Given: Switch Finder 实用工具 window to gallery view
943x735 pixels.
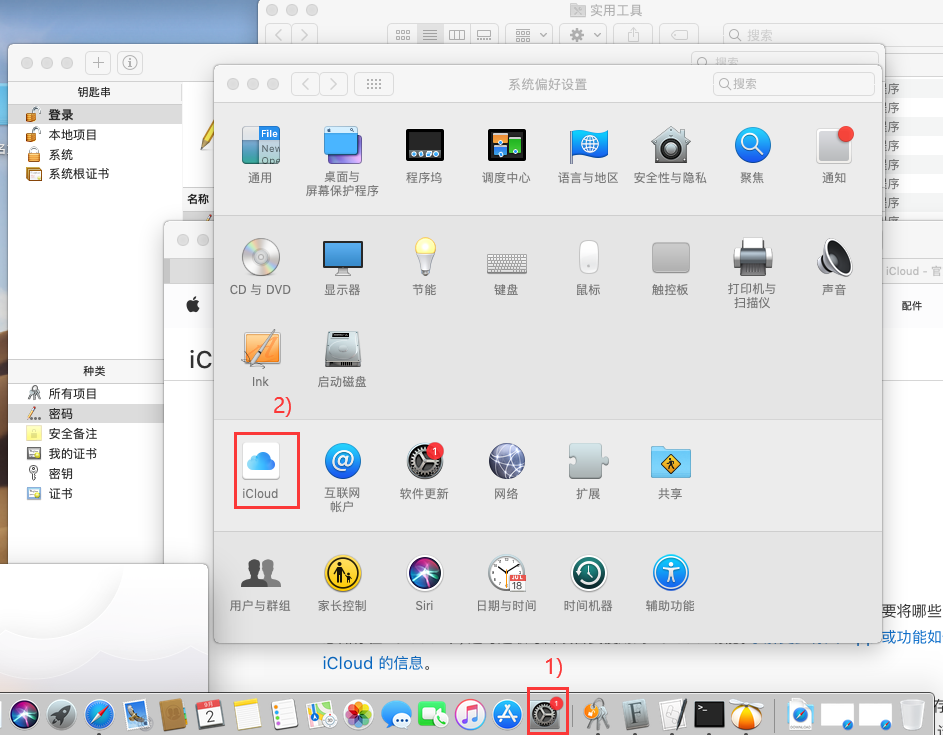Looking at the screenshot, I should pos(484,35).
